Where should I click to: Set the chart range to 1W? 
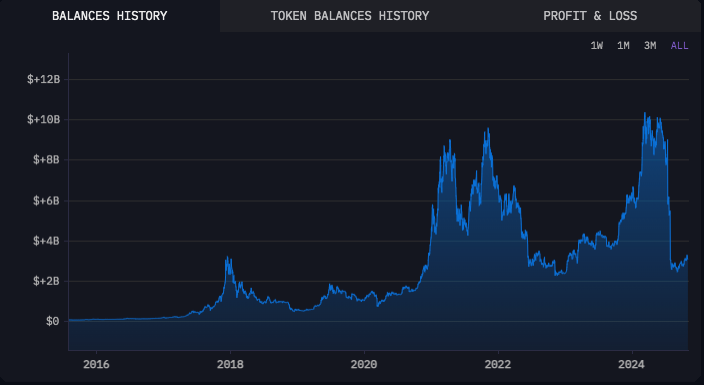click(596, 45)
